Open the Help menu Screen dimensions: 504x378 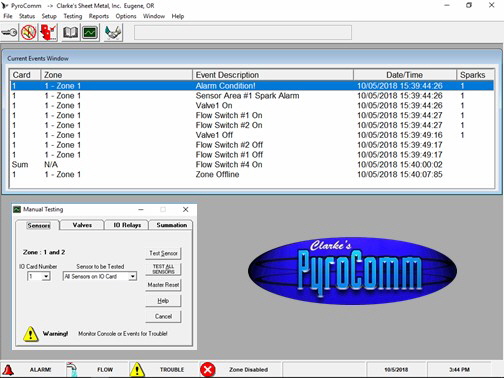[178, 16]
